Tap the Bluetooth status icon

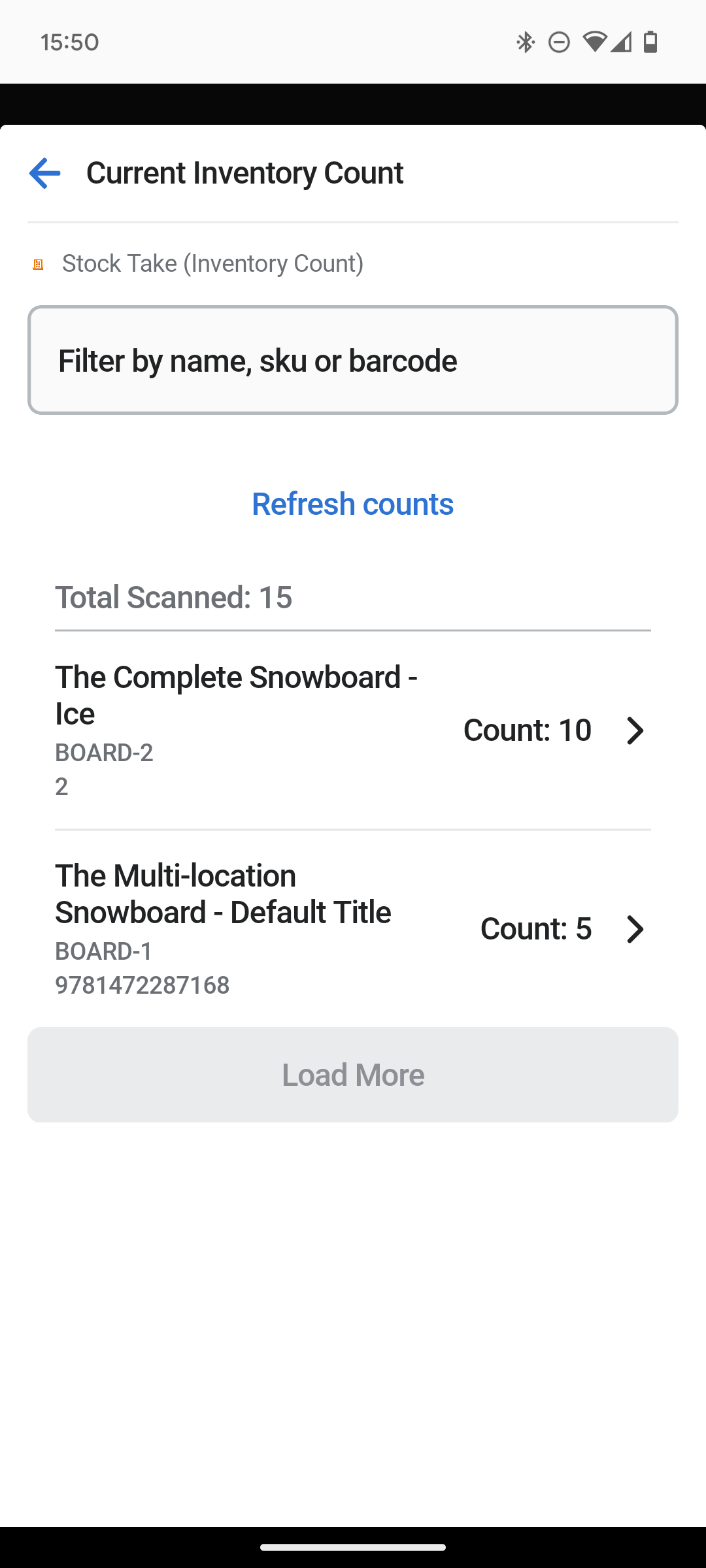click(x=525, y=42)
